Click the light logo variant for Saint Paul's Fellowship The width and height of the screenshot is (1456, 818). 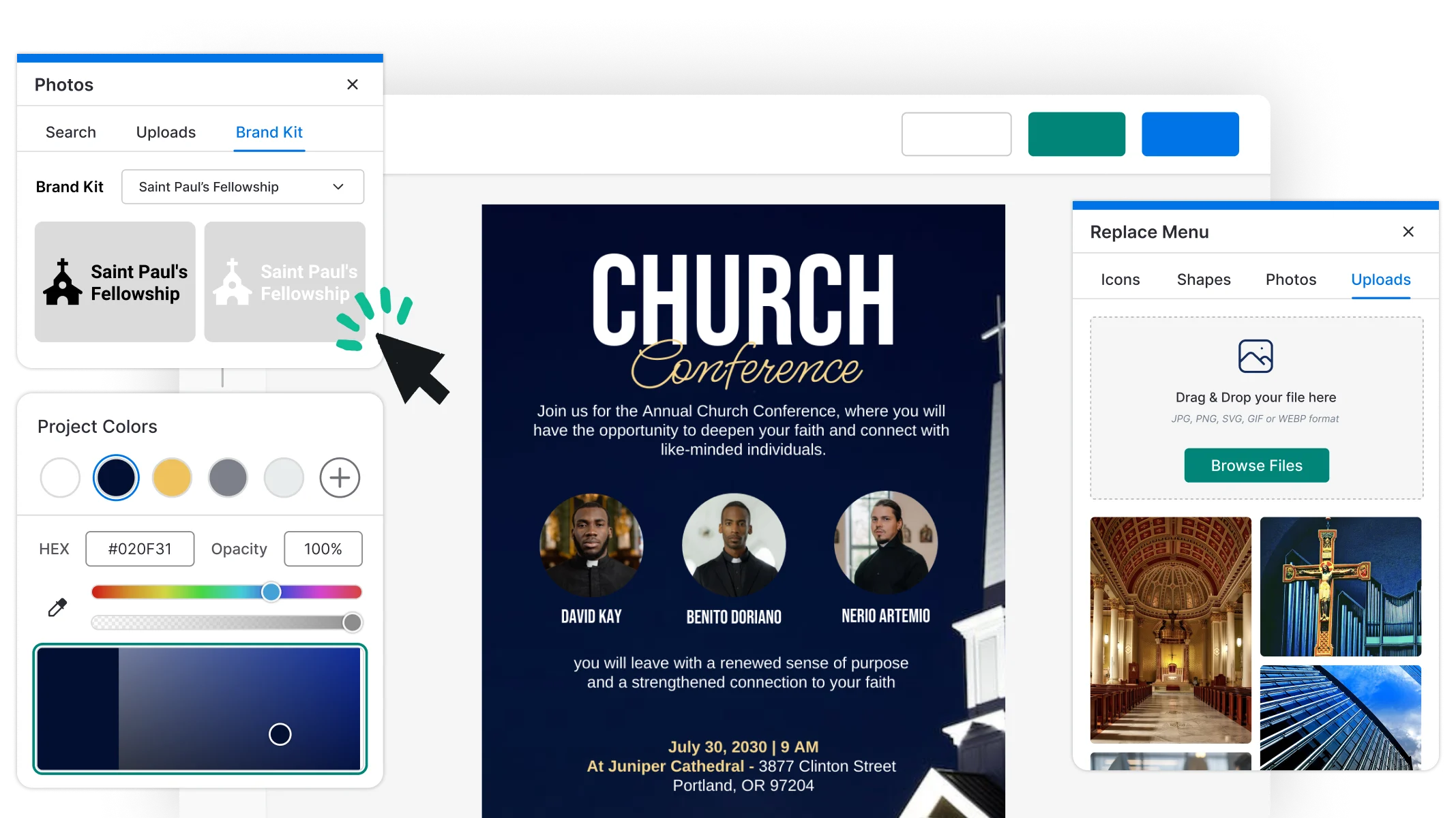coord(284,282)
